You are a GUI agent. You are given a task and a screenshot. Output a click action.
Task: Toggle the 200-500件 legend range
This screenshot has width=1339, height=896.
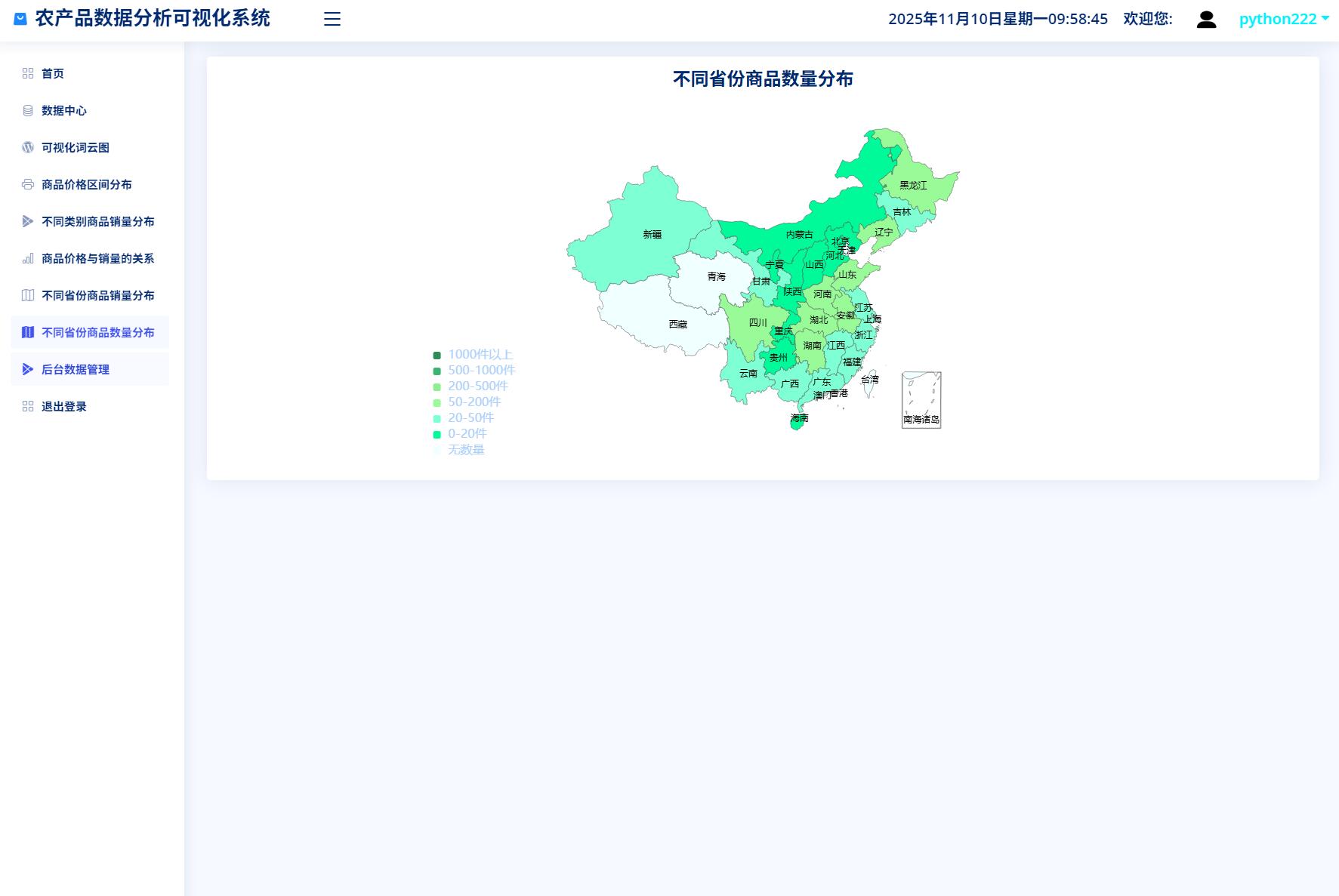(471, 386)
